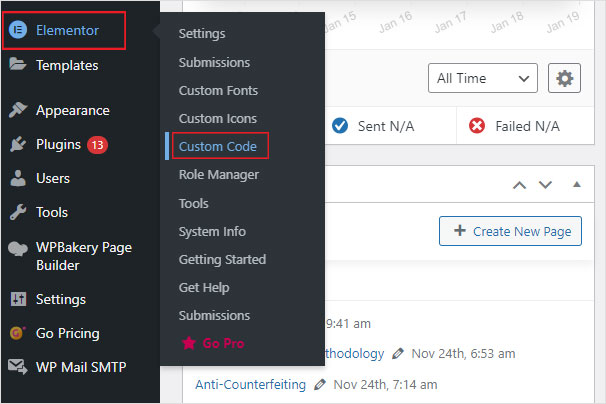Click the Appearance paintbrush icon

tap(18, 110)
